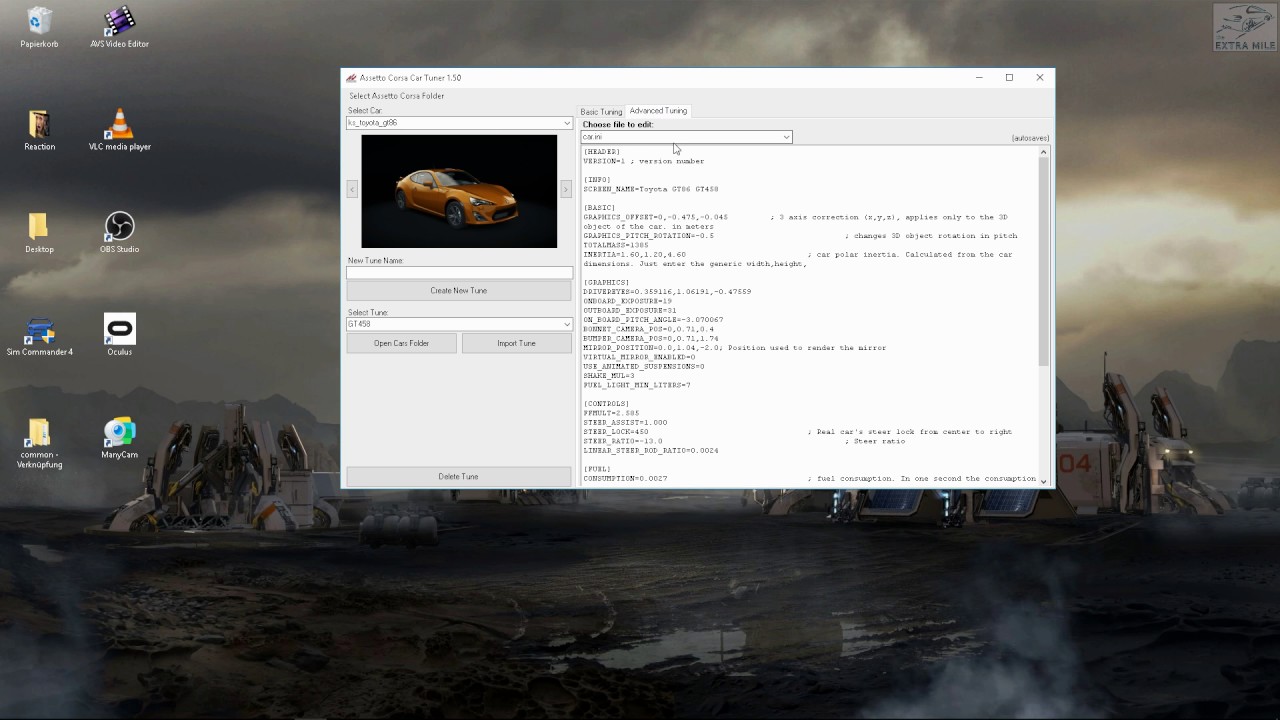
Task: Click the LINEAR_STEER_ROD_RATIO=0.0024 line
Action: point(651,451)
